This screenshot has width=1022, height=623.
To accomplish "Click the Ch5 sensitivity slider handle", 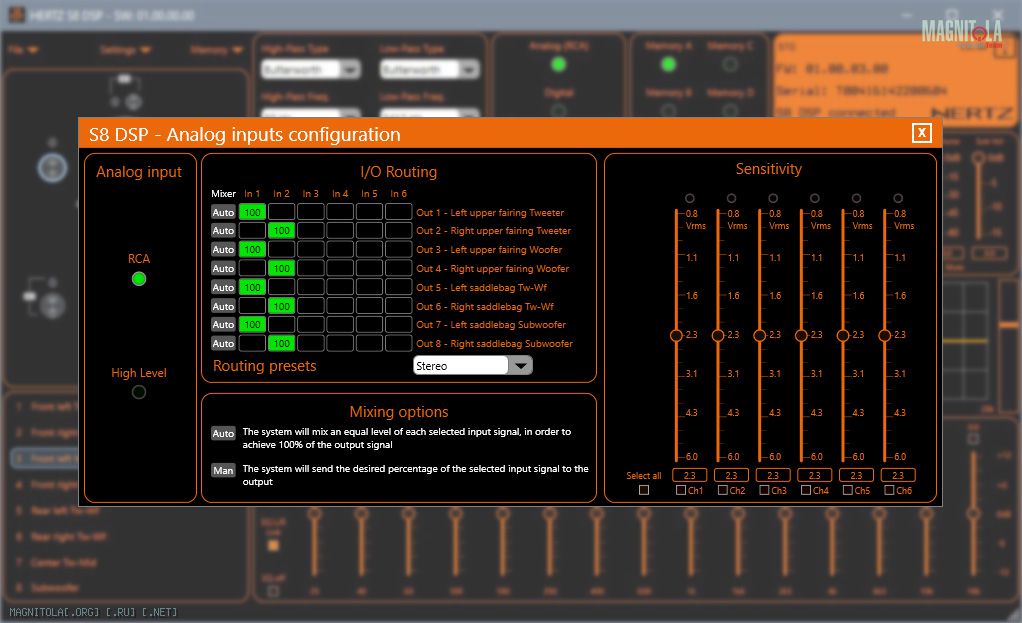I will (843, 335).
